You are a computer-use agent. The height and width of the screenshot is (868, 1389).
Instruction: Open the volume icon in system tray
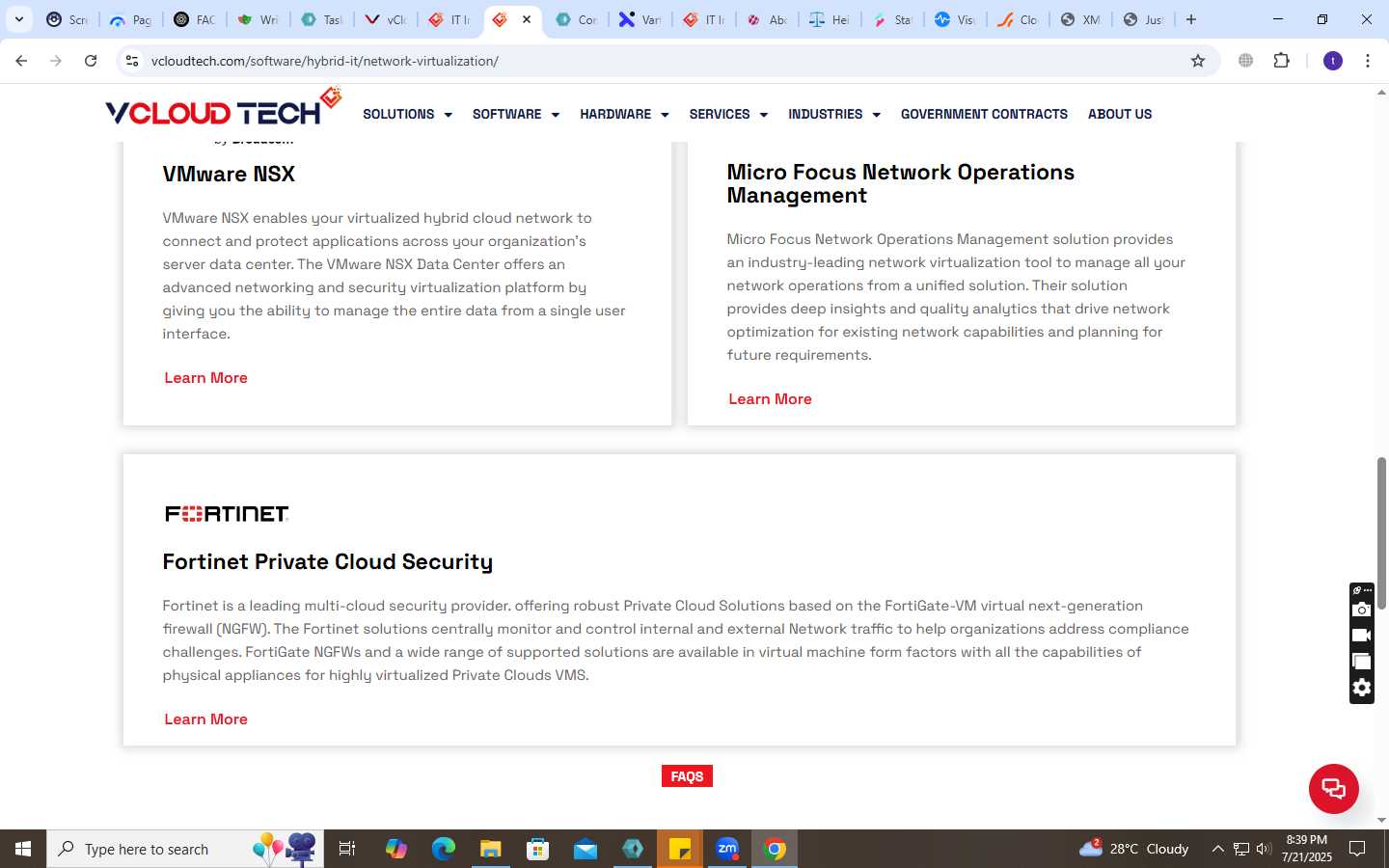[x=1264, y=849]
